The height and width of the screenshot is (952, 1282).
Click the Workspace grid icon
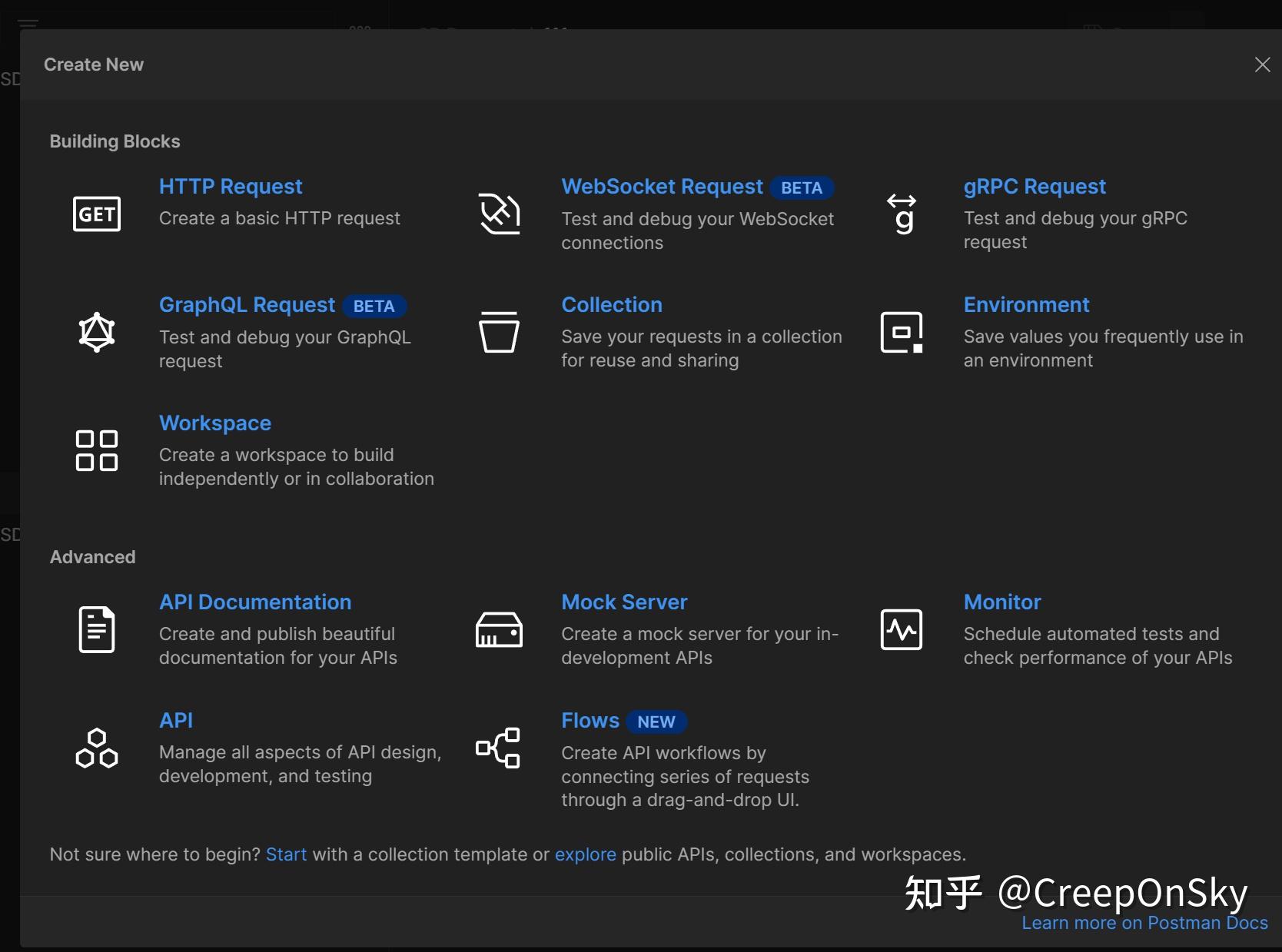[97, 450]
